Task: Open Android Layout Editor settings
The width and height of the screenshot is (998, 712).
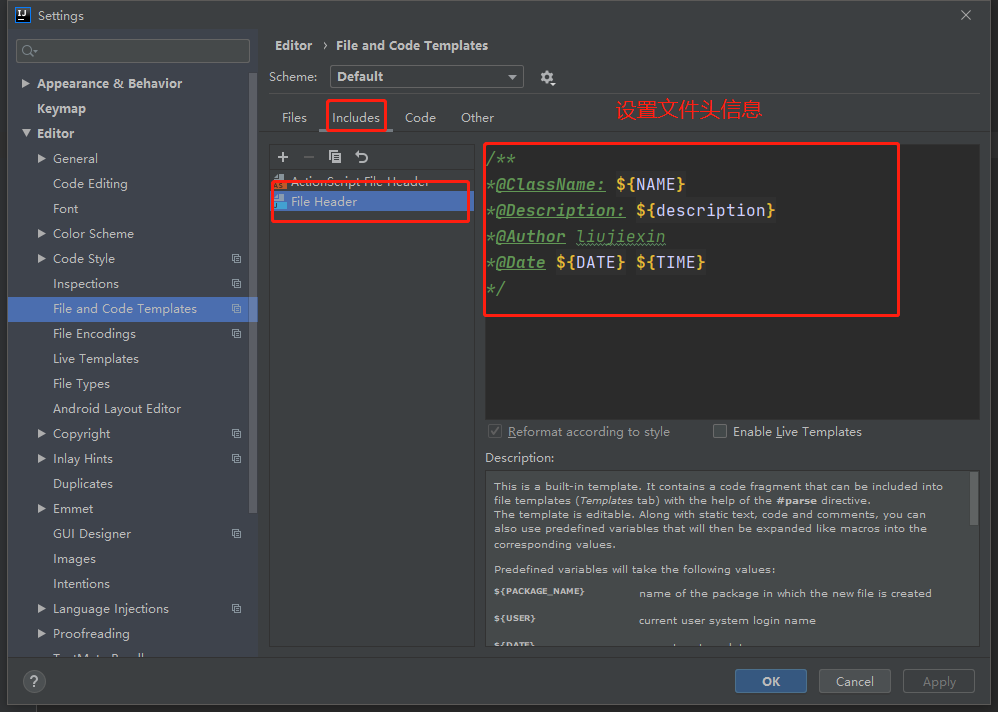Action: tap(117, 408)
